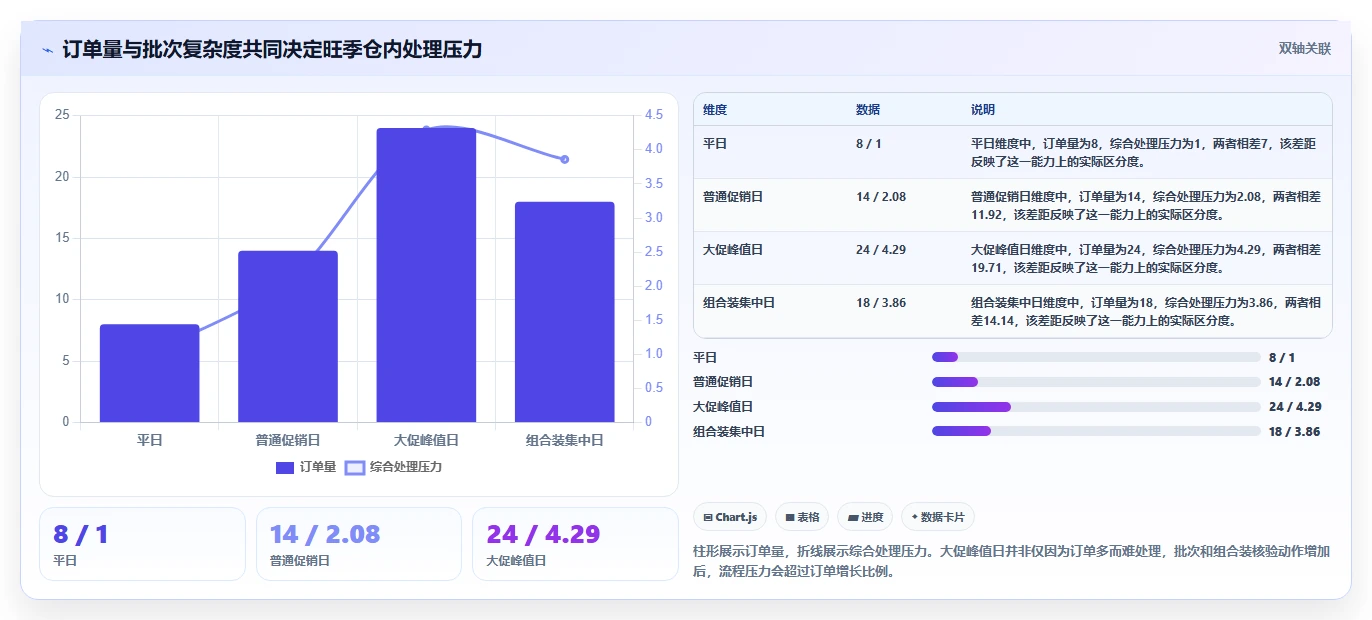Click the 14 / 2.08 普通促销日 data card
Image resolution: width=1372 pixels, height=620 pixels.
pos(359,544)
